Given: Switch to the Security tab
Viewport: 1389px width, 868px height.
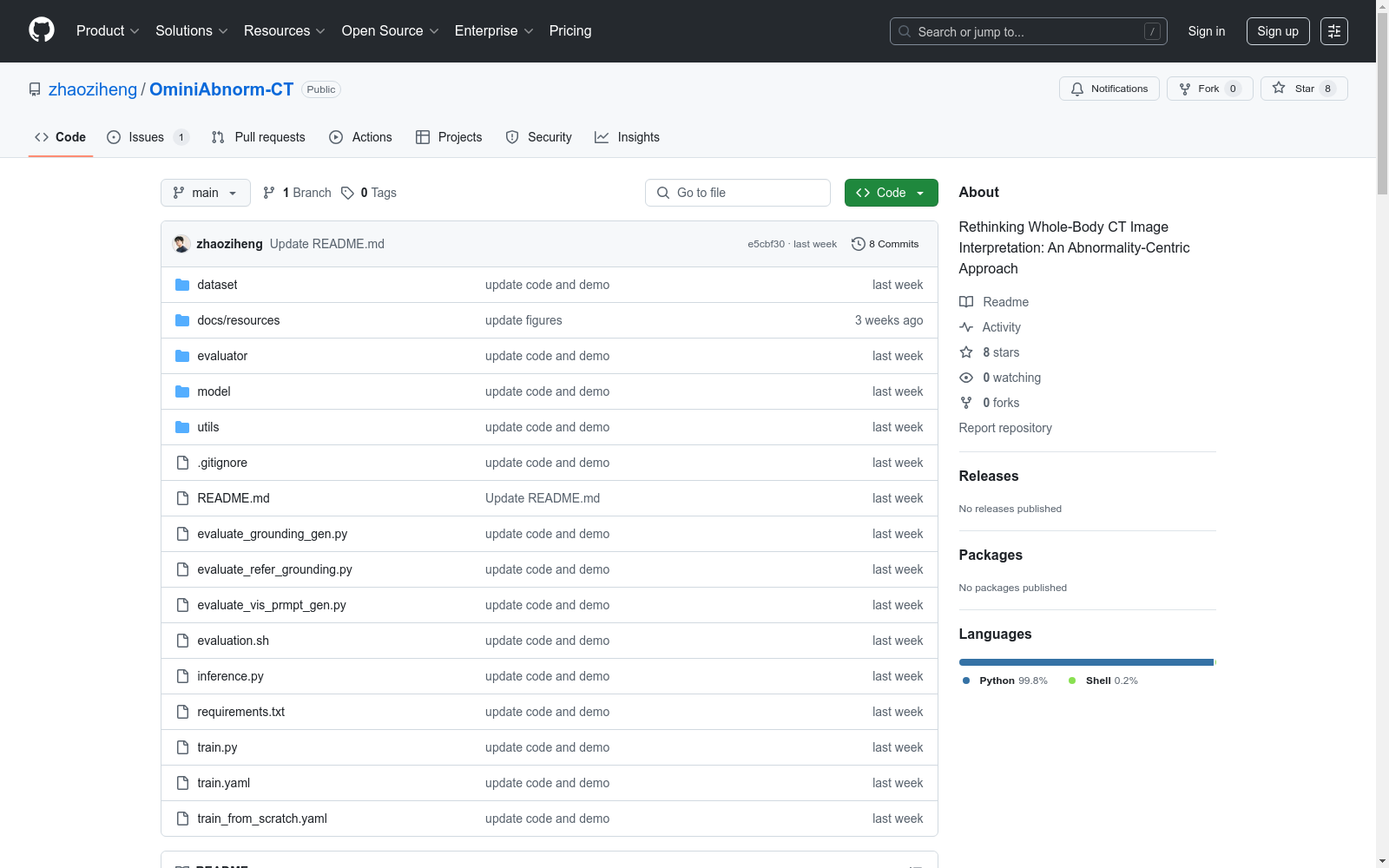Looking at the screenshot, I should (539, 137).
